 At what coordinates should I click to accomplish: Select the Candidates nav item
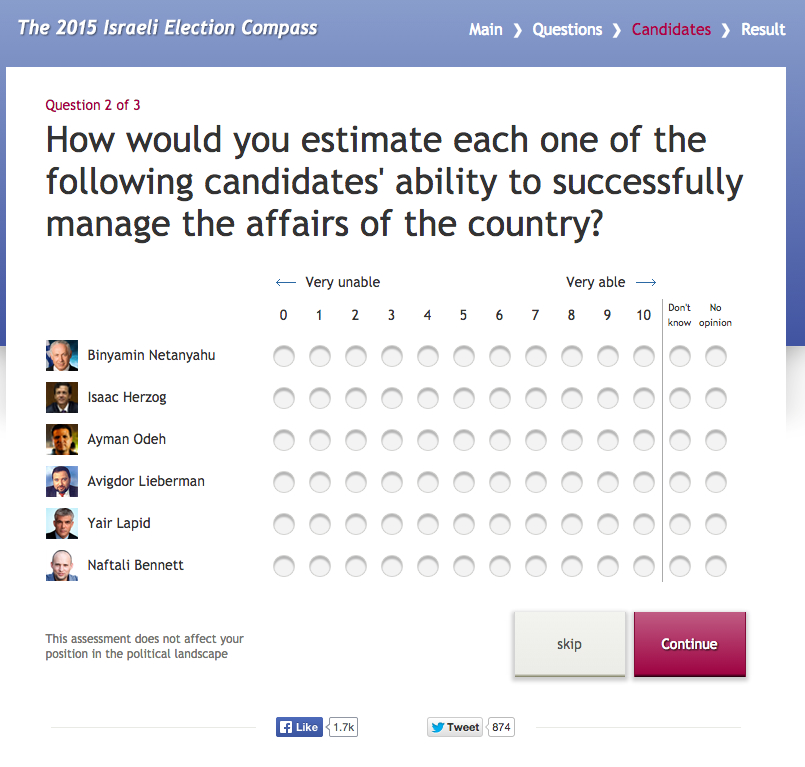tap(671, 29)
